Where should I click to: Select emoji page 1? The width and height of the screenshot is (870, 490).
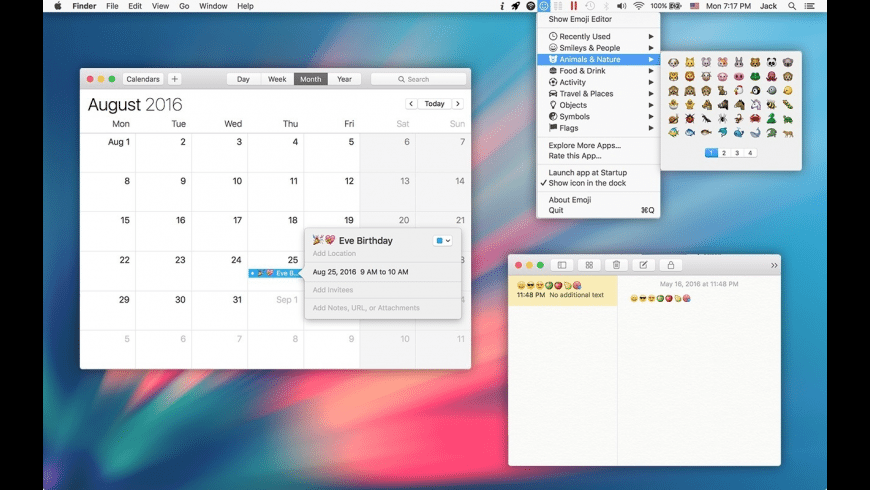(x=711, y=153)
